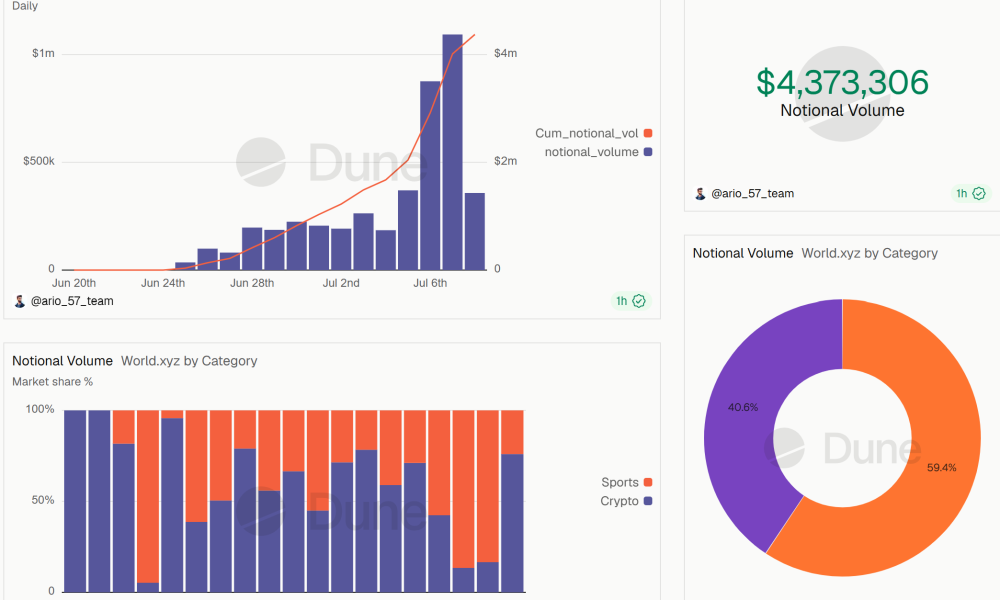
Task: Toggle the Sports legend entry
Action: coord(626,482)
